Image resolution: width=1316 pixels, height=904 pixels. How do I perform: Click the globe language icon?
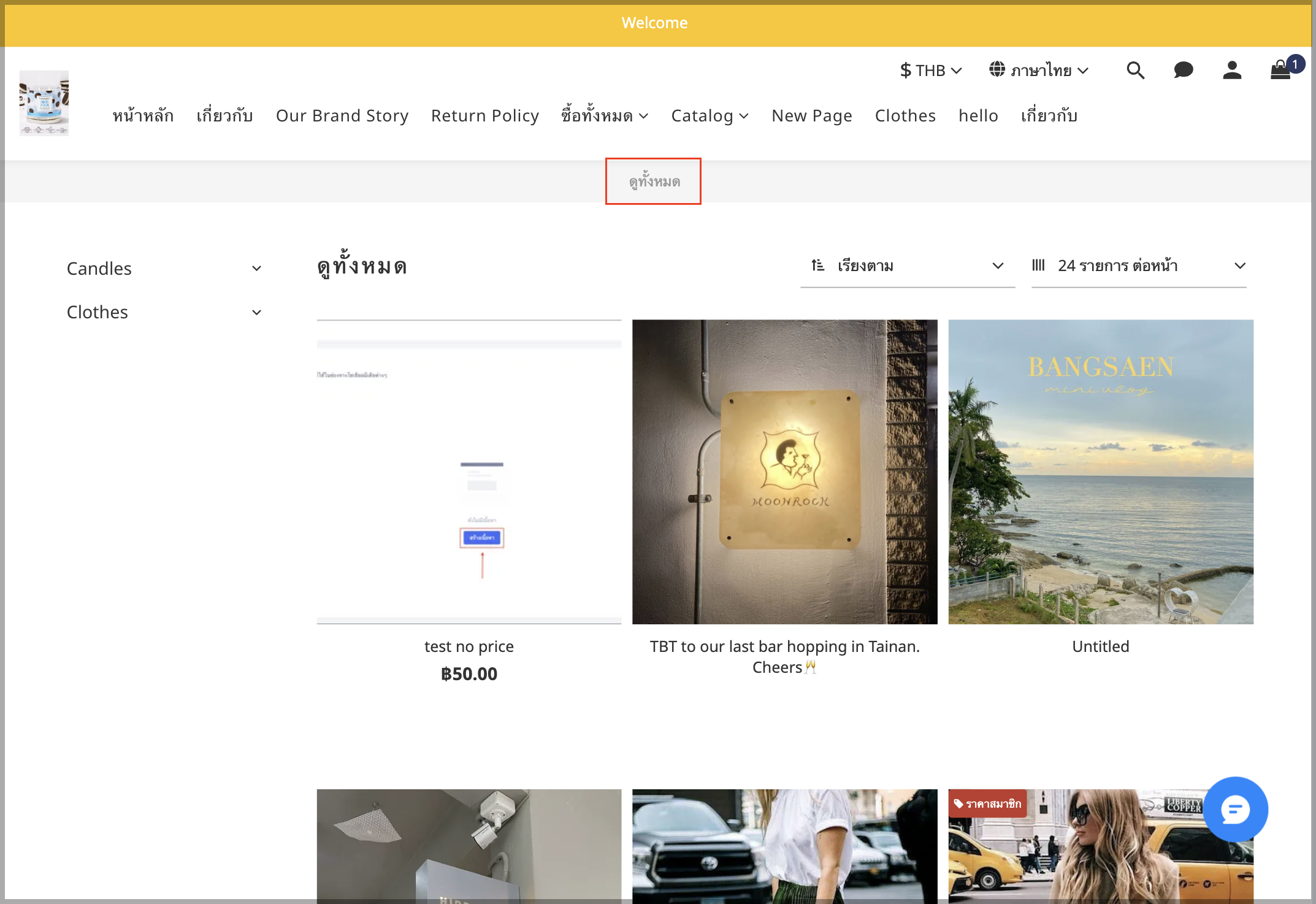(997, 70)
